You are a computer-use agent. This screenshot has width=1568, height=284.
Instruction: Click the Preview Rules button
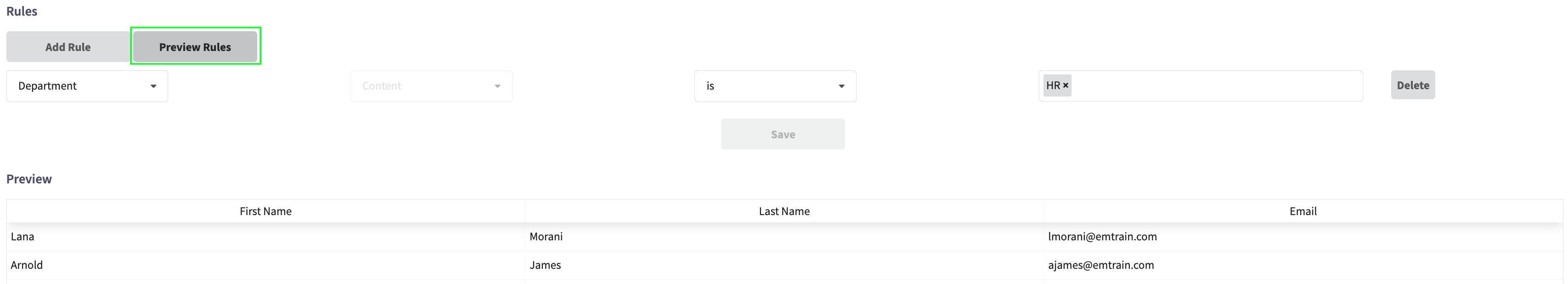point(195,47)
